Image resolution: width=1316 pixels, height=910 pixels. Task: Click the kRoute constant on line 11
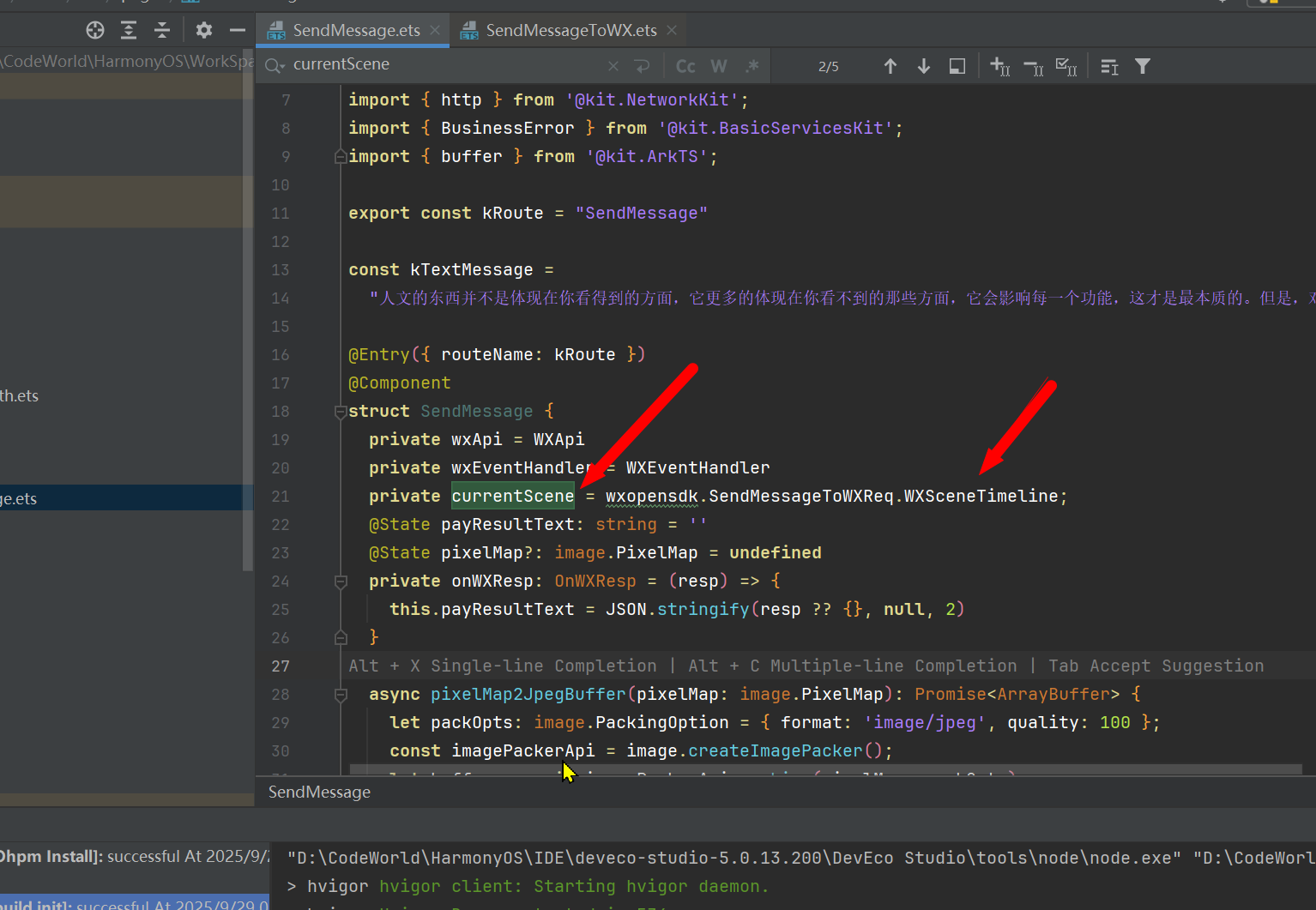click(x=513, y=213)
